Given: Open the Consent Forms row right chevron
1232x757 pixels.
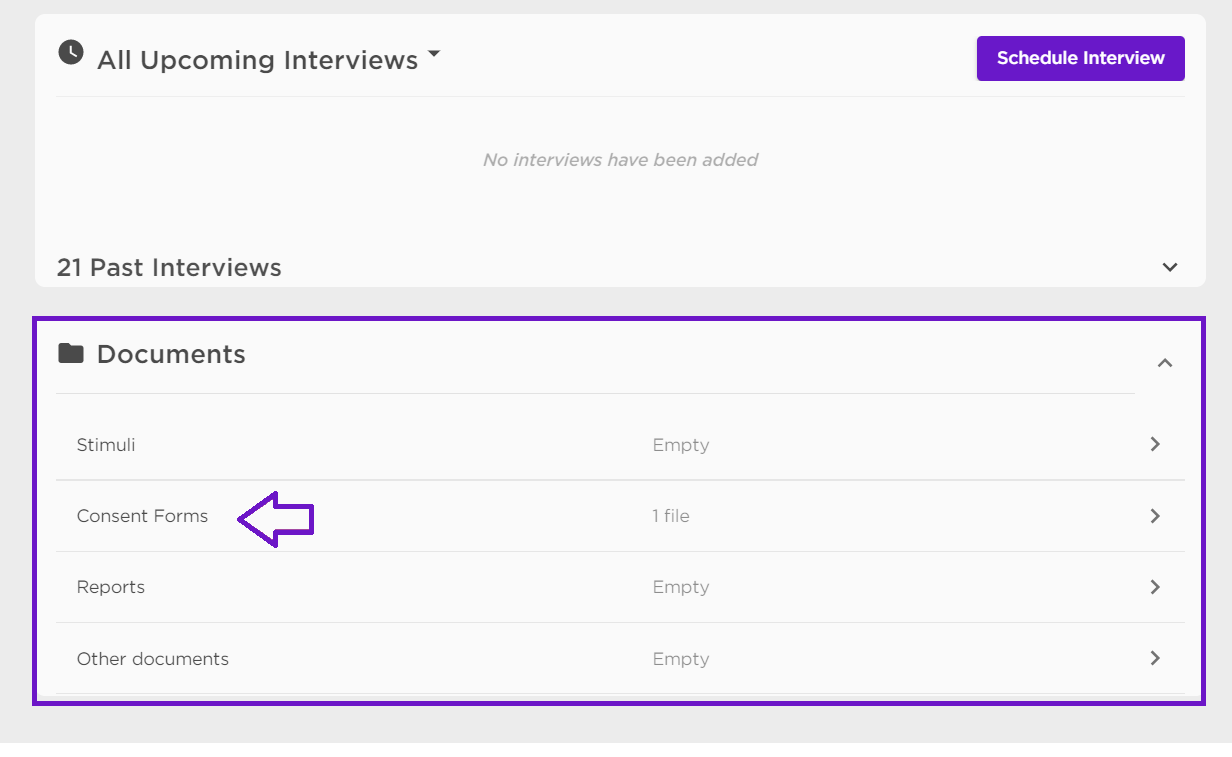Looking at the screenshot, I should 1155,516.
